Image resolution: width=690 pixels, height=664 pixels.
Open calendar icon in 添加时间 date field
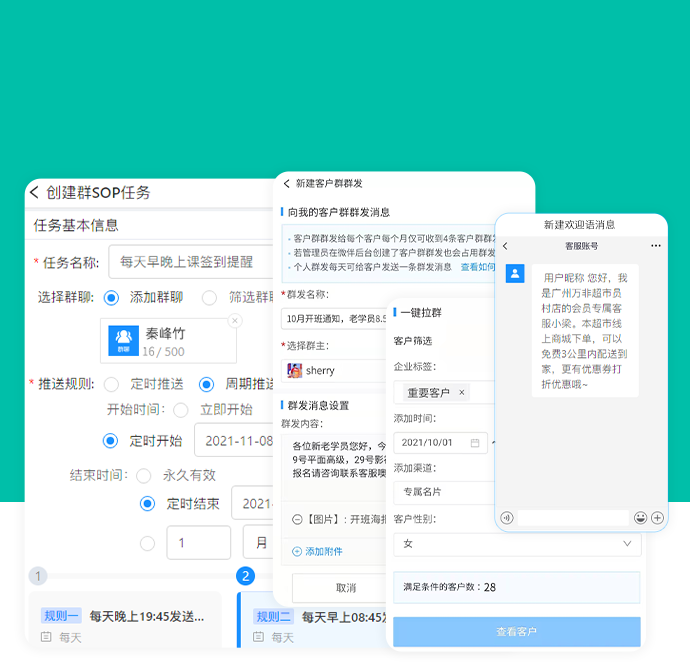[475, 443]
